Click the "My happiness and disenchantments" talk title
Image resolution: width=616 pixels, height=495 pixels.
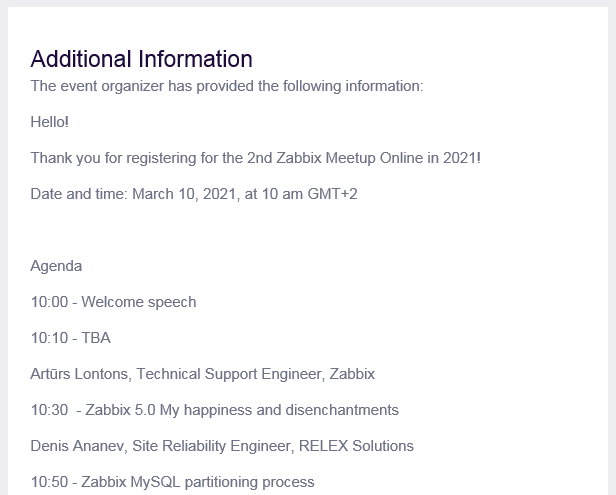click(286, 410)
